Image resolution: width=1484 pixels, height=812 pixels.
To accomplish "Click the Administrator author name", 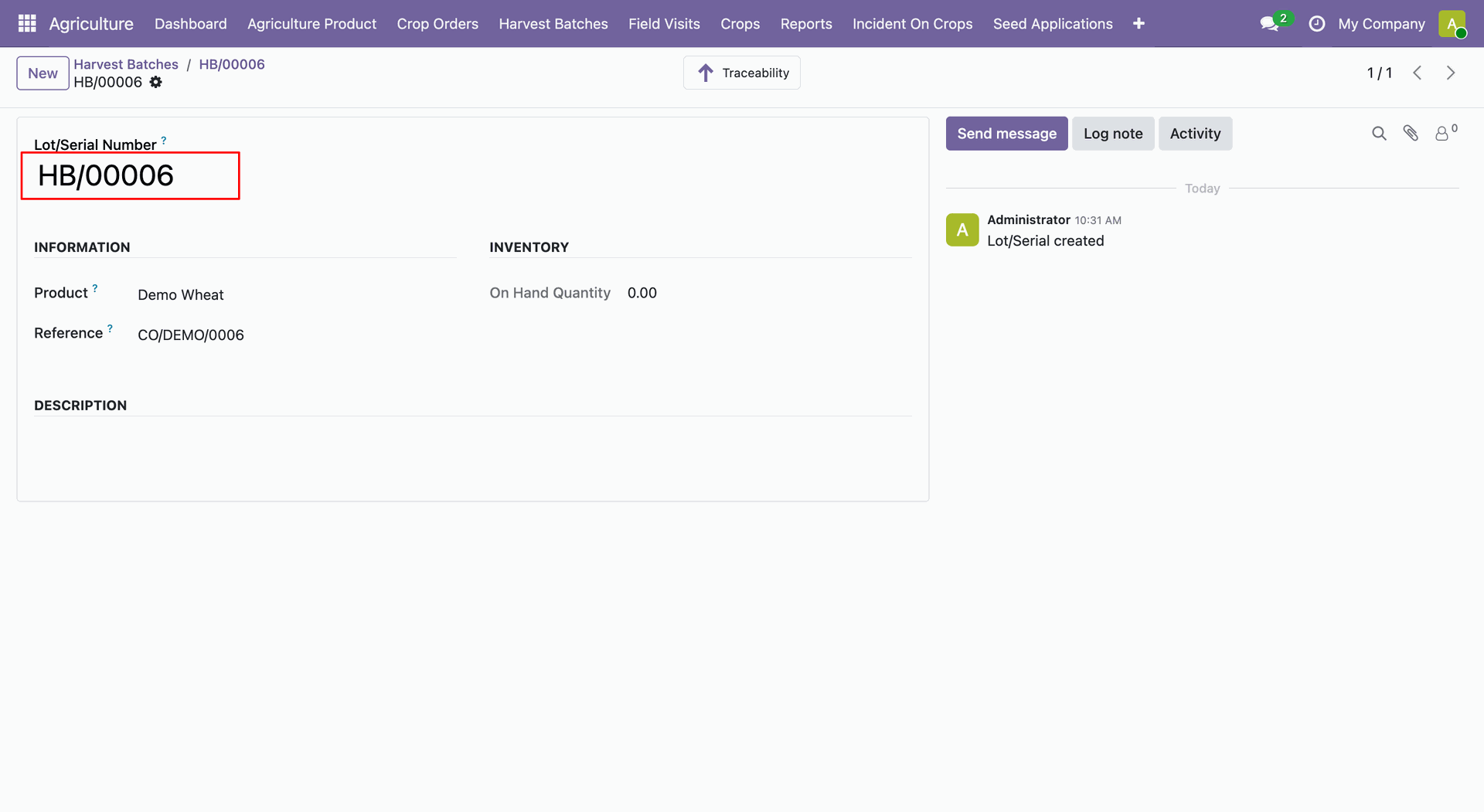I will [1029, 220].
